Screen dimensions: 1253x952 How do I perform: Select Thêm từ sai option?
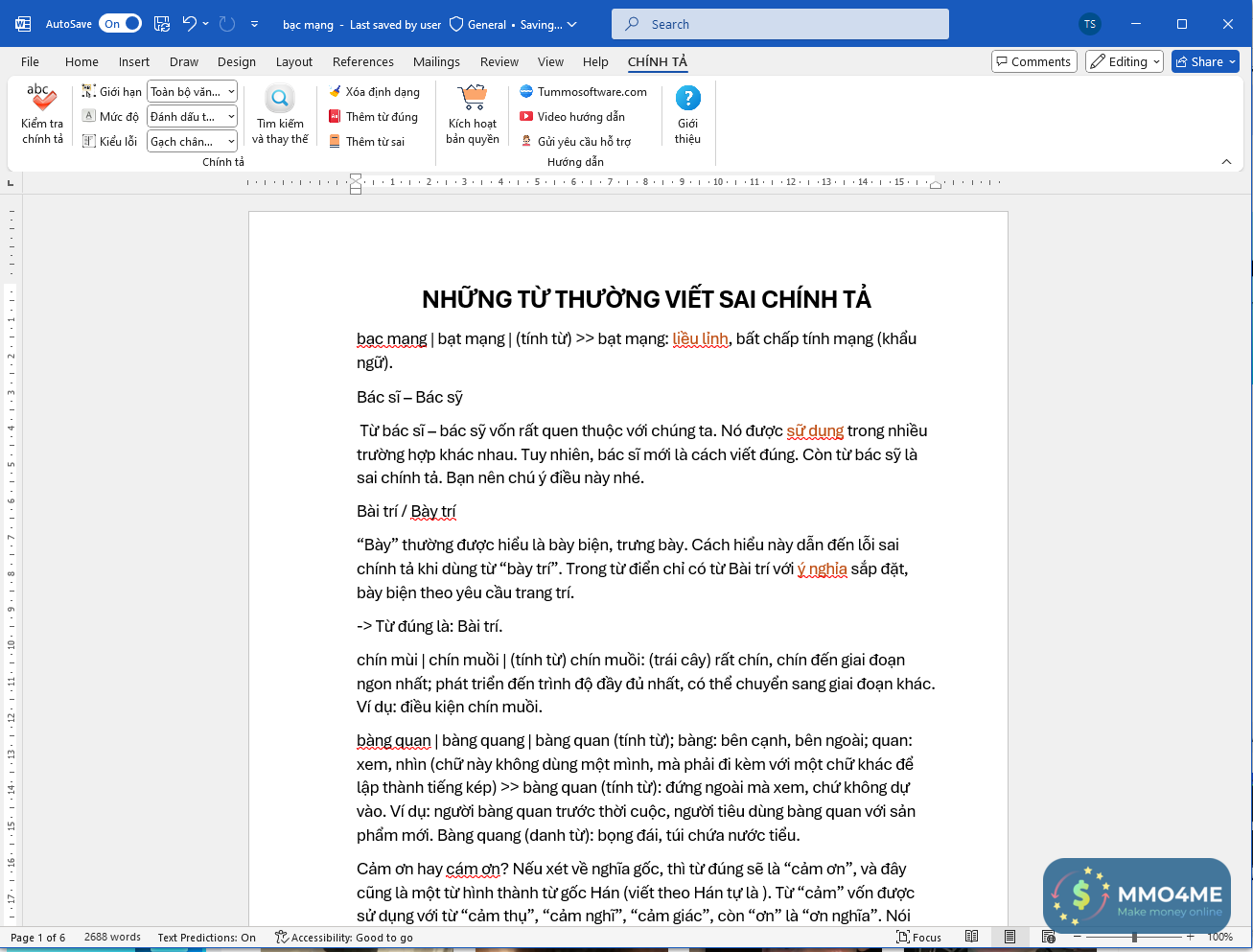[x=367, y=142]
